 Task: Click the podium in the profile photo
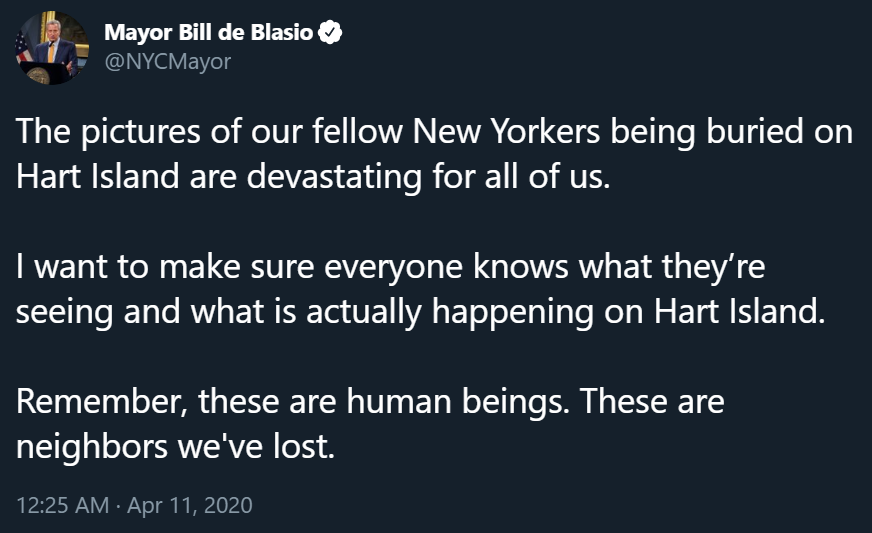[50, 71]
